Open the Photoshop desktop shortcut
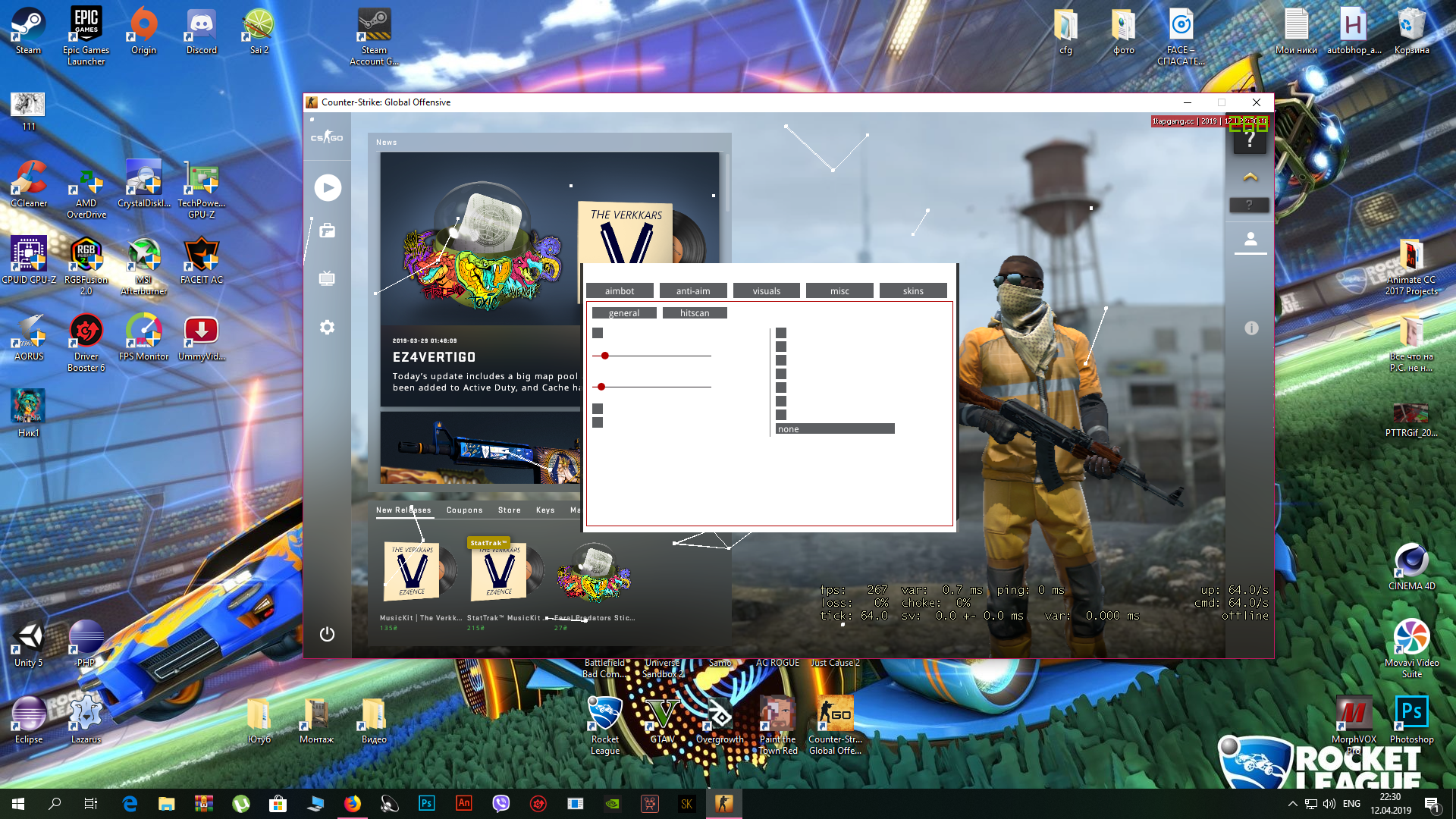 pos(1411,720)
